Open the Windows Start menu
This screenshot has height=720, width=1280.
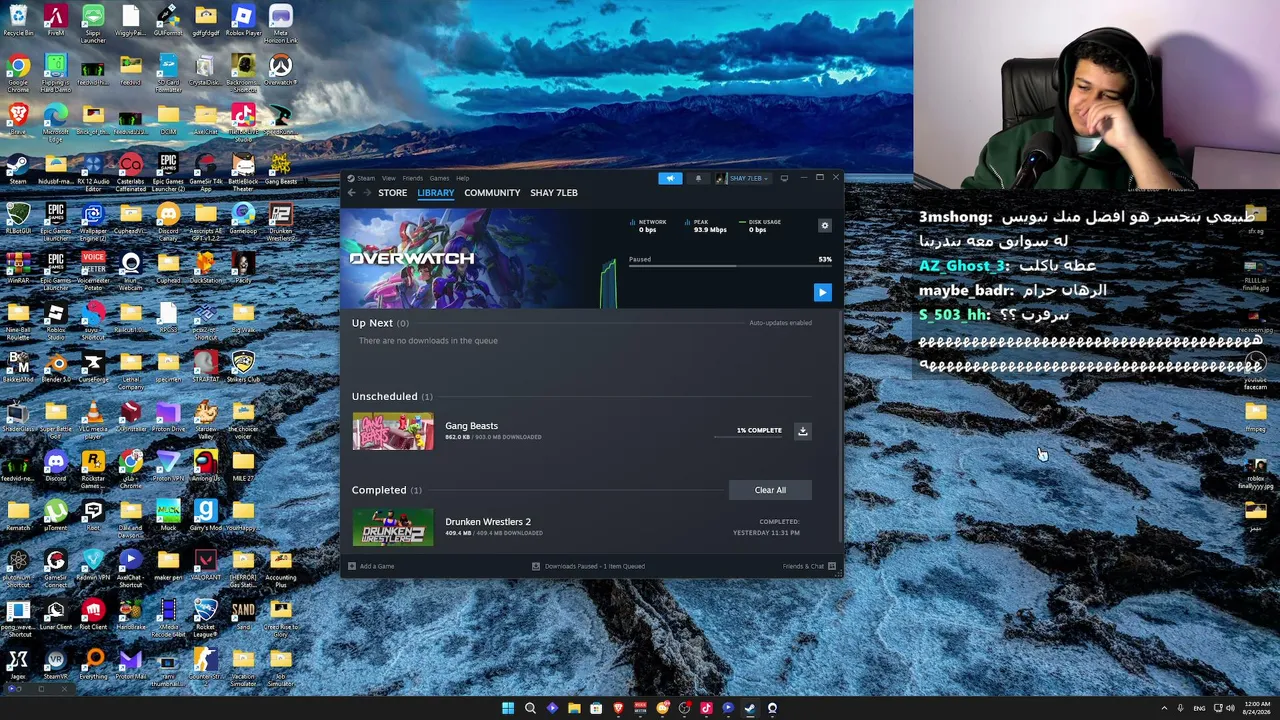tap(508, 708)
